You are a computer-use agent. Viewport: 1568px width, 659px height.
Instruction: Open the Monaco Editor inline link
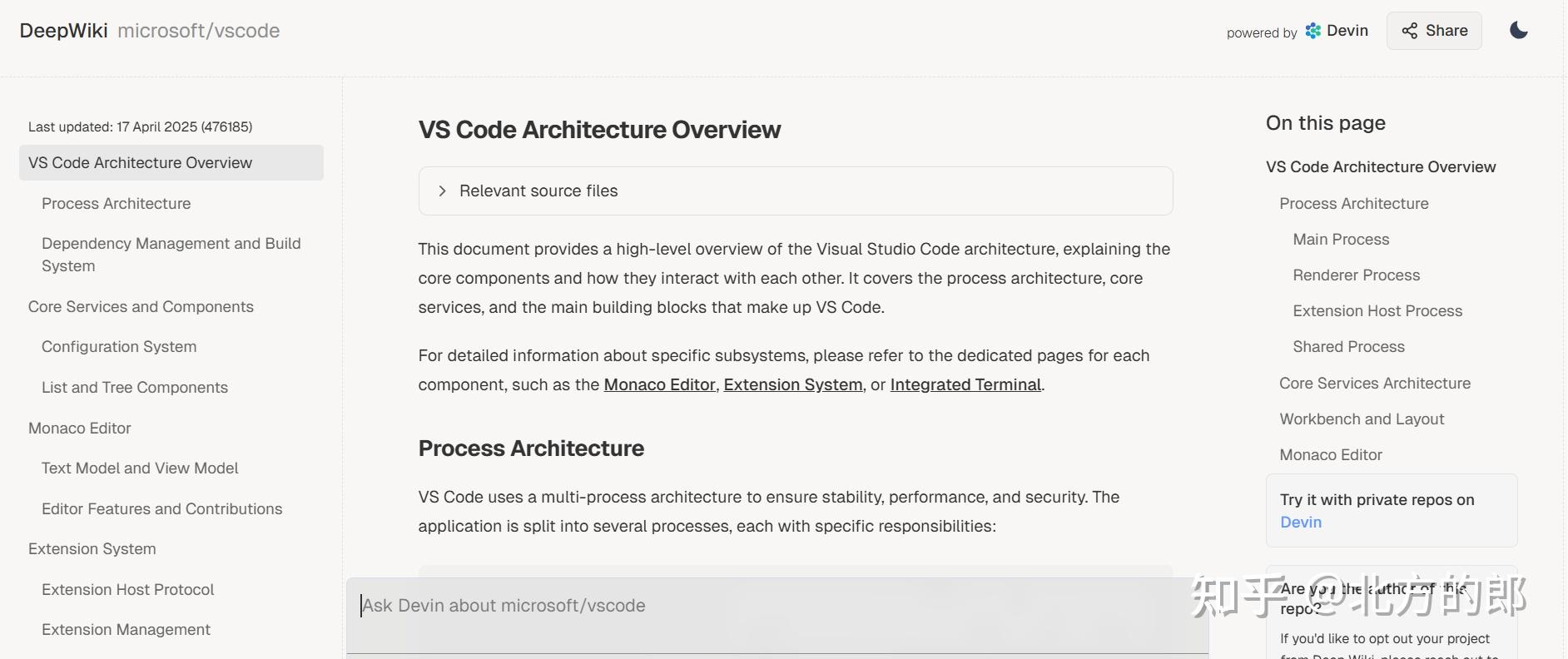coord(659,384)
